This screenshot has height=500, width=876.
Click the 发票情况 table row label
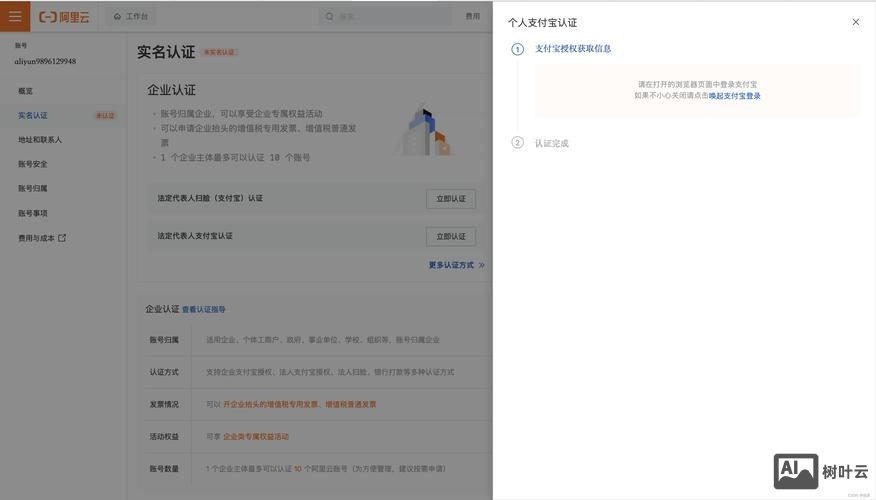coord(164,404)
